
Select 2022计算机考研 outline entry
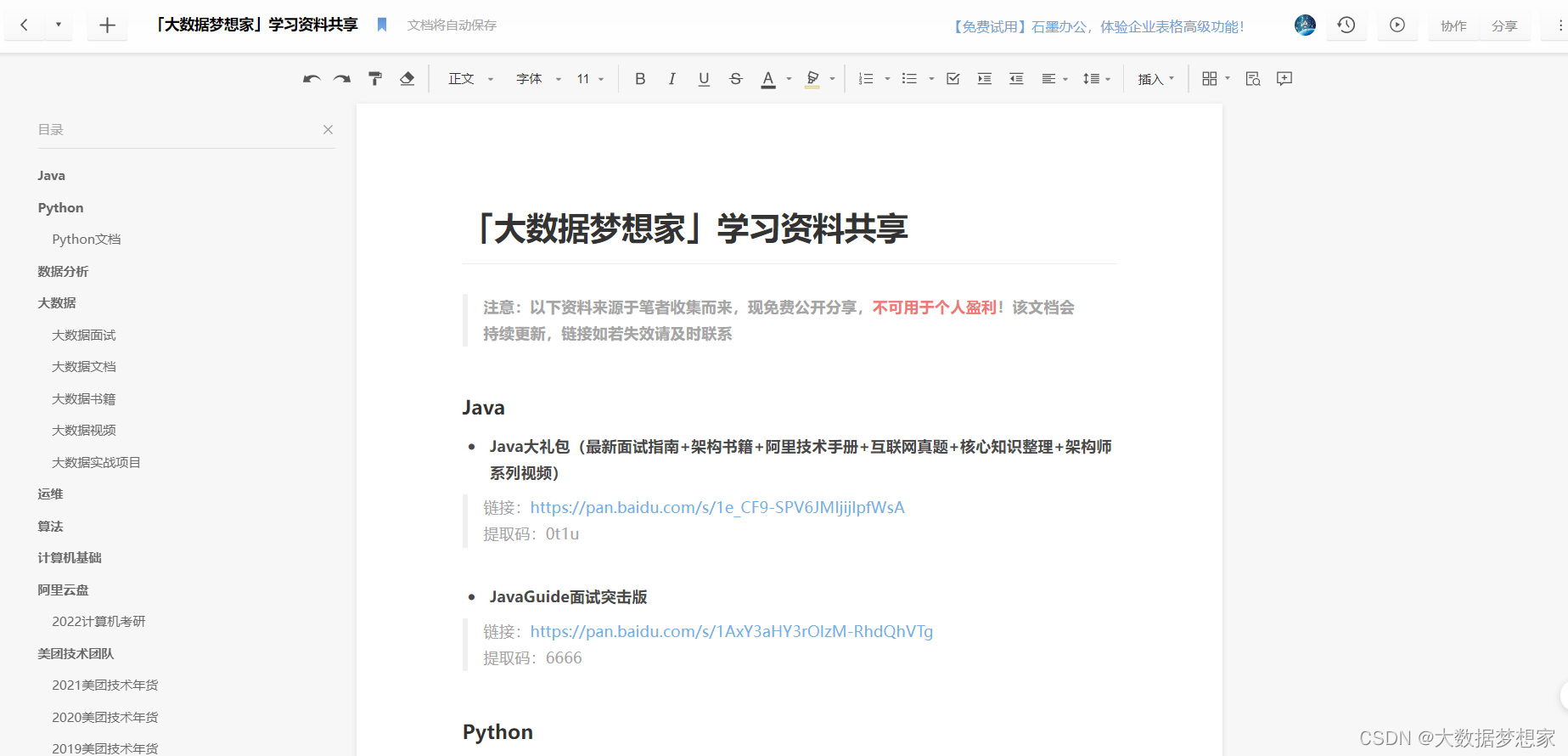pos(98,622)
